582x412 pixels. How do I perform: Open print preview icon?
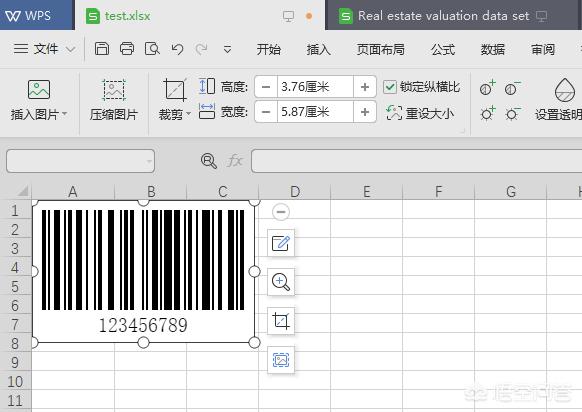pos(152,49)
